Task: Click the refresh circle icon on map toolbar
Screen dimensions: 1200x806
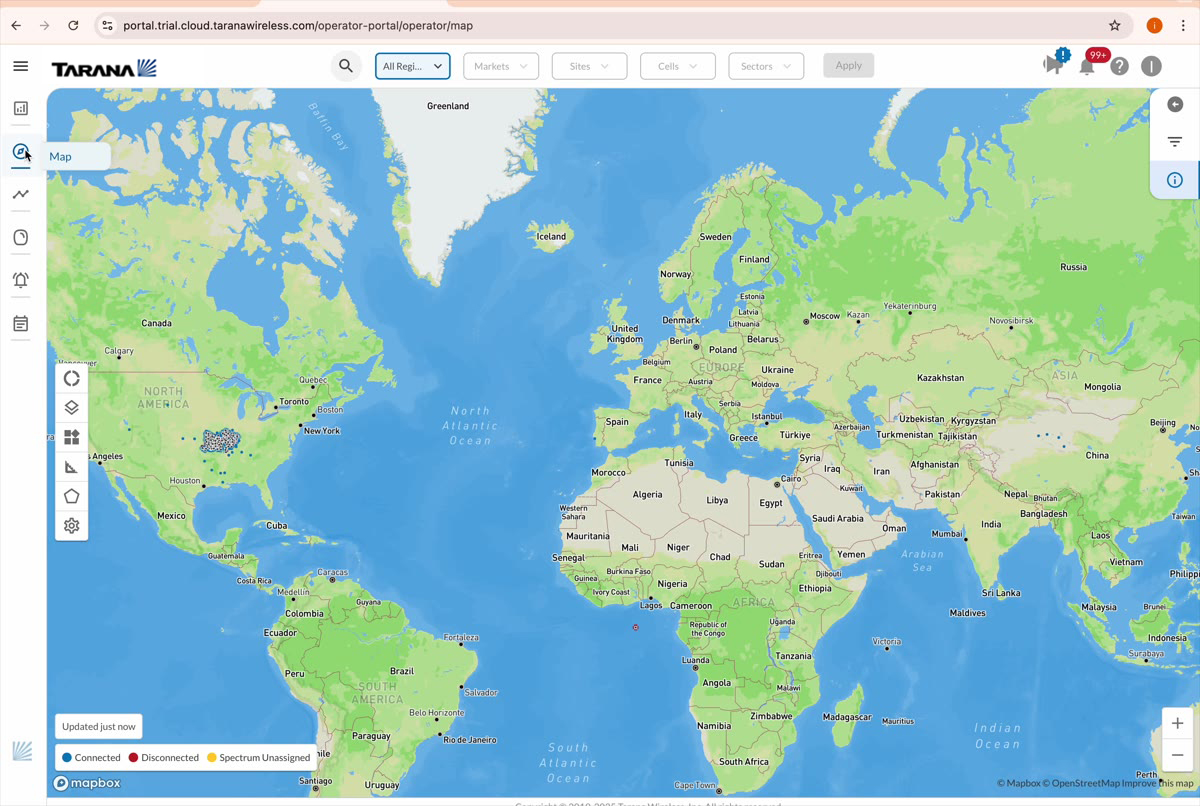Action: click(x=71, y=378)
